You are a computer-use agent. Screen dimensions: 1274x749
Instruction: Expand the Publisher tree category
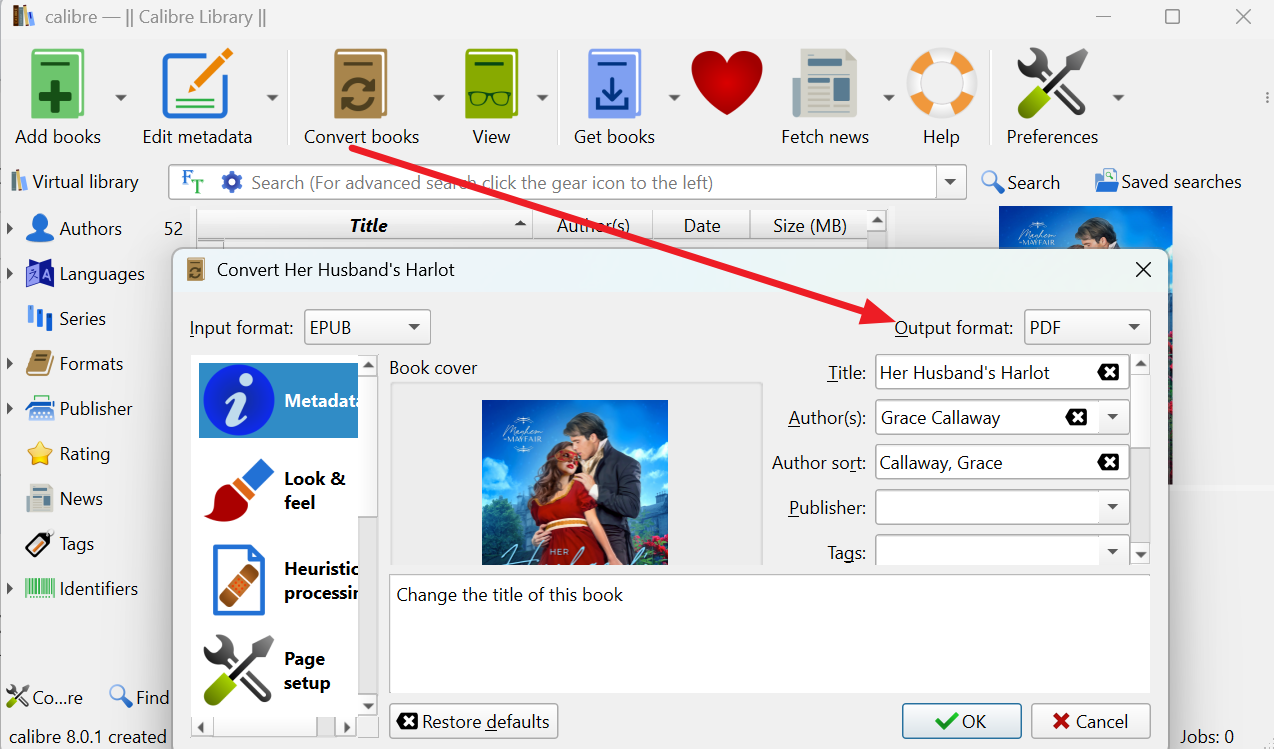pyautogui.click(x=10, y=408)
